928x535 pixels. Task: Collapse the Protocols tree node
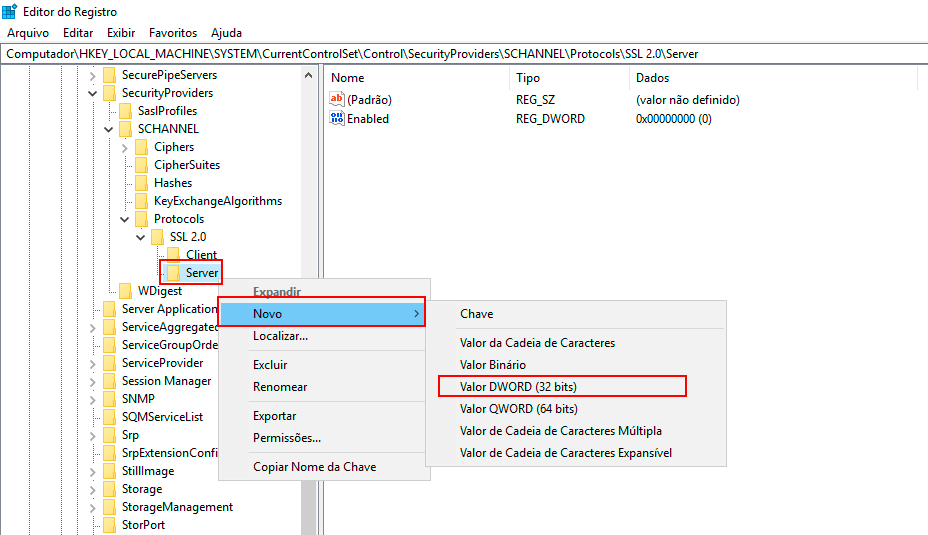(124, 220)
